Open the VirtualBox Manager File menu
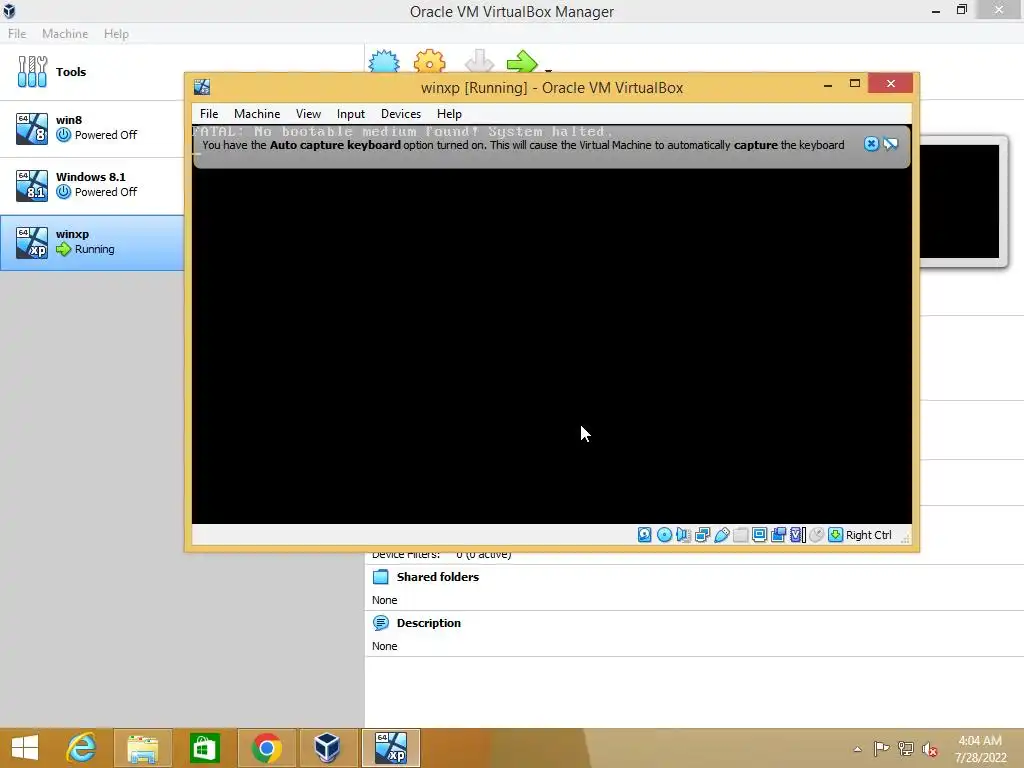Image resolution: width=1024 pixels, height=768 pixels. pyautogui.click(x=17, y=33)
